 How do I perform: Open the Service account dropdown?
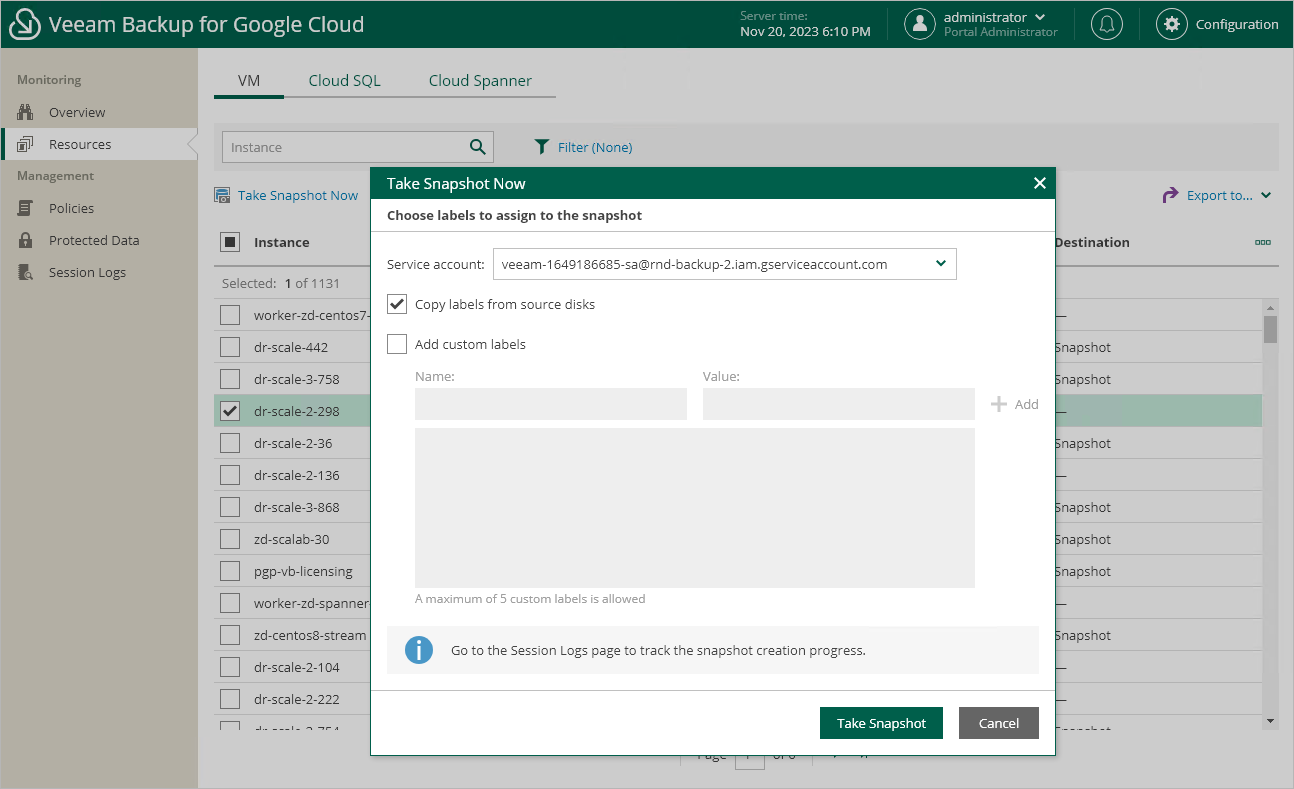(725, 264)
